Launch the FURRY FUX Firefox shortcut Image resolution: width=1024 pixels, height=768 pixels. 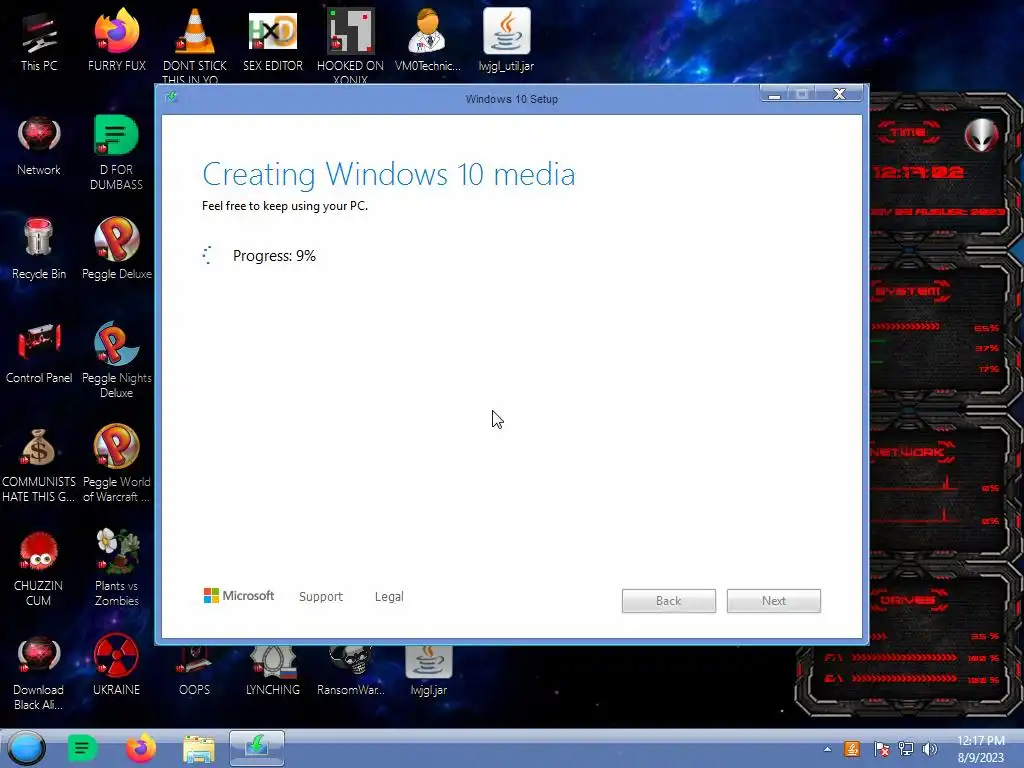coord(116,40)
